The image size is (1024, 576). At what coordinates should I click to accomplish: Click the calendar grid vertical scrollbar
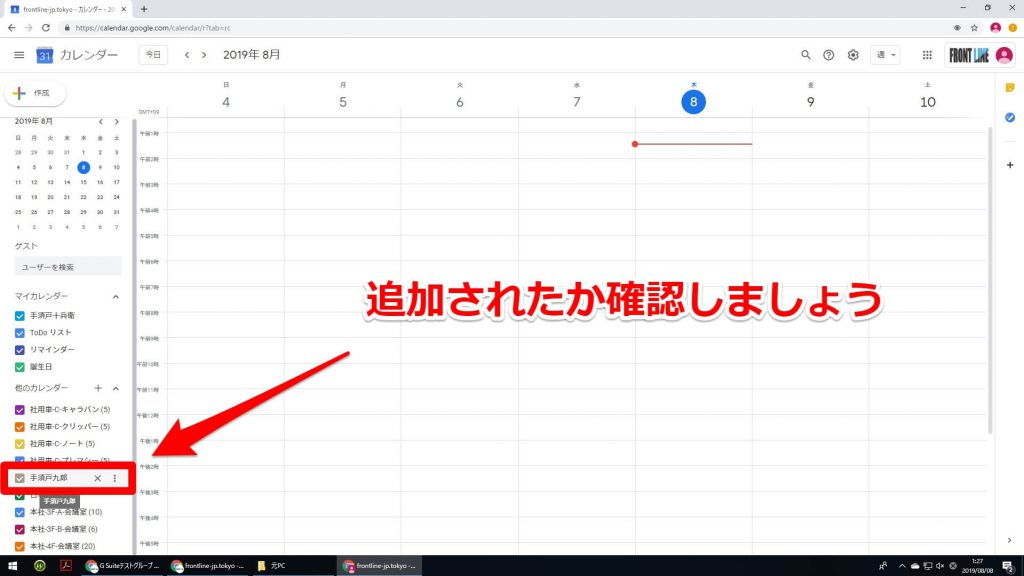[990, 281]
